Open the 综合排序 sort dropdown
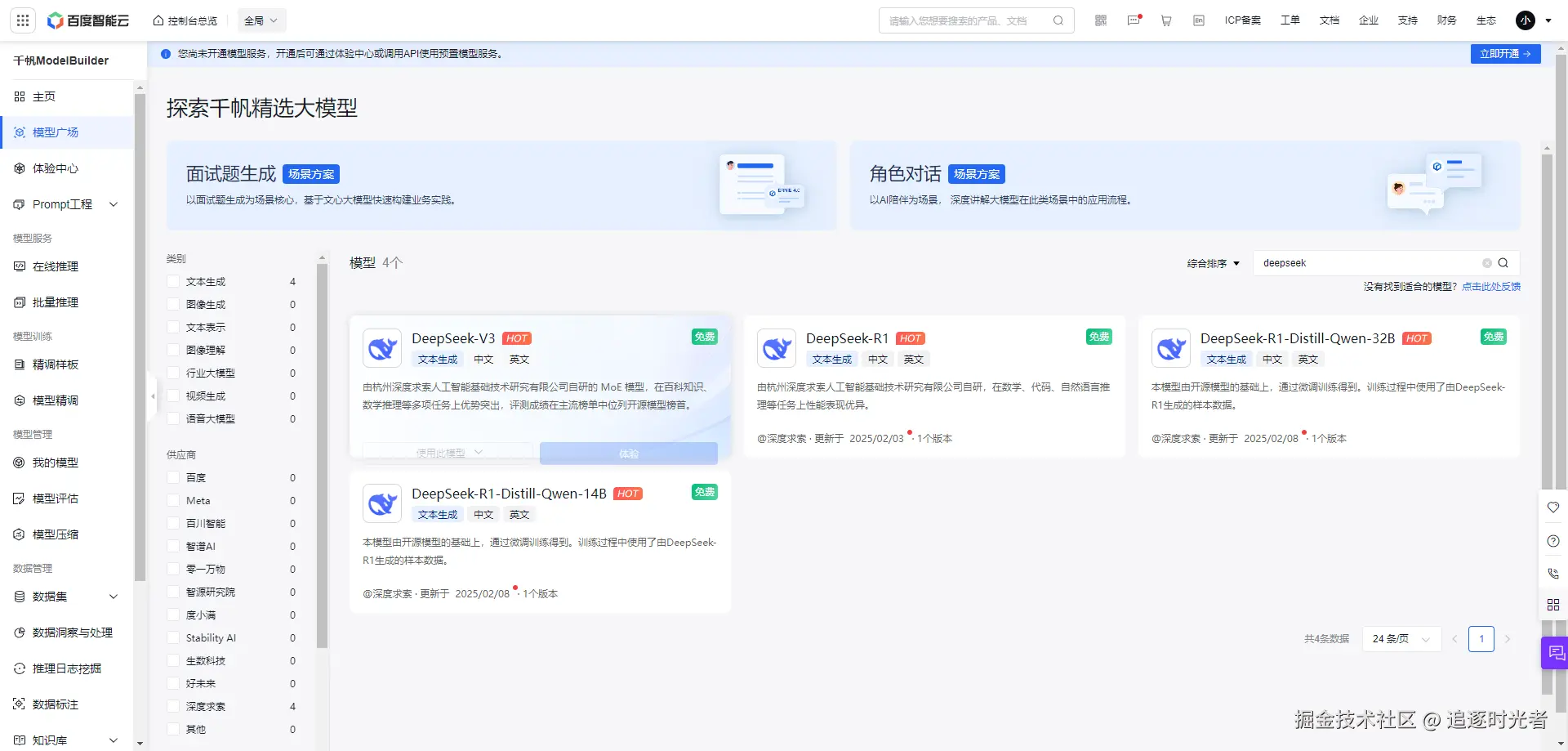 pyautogui.click(x=1214, y=263)
